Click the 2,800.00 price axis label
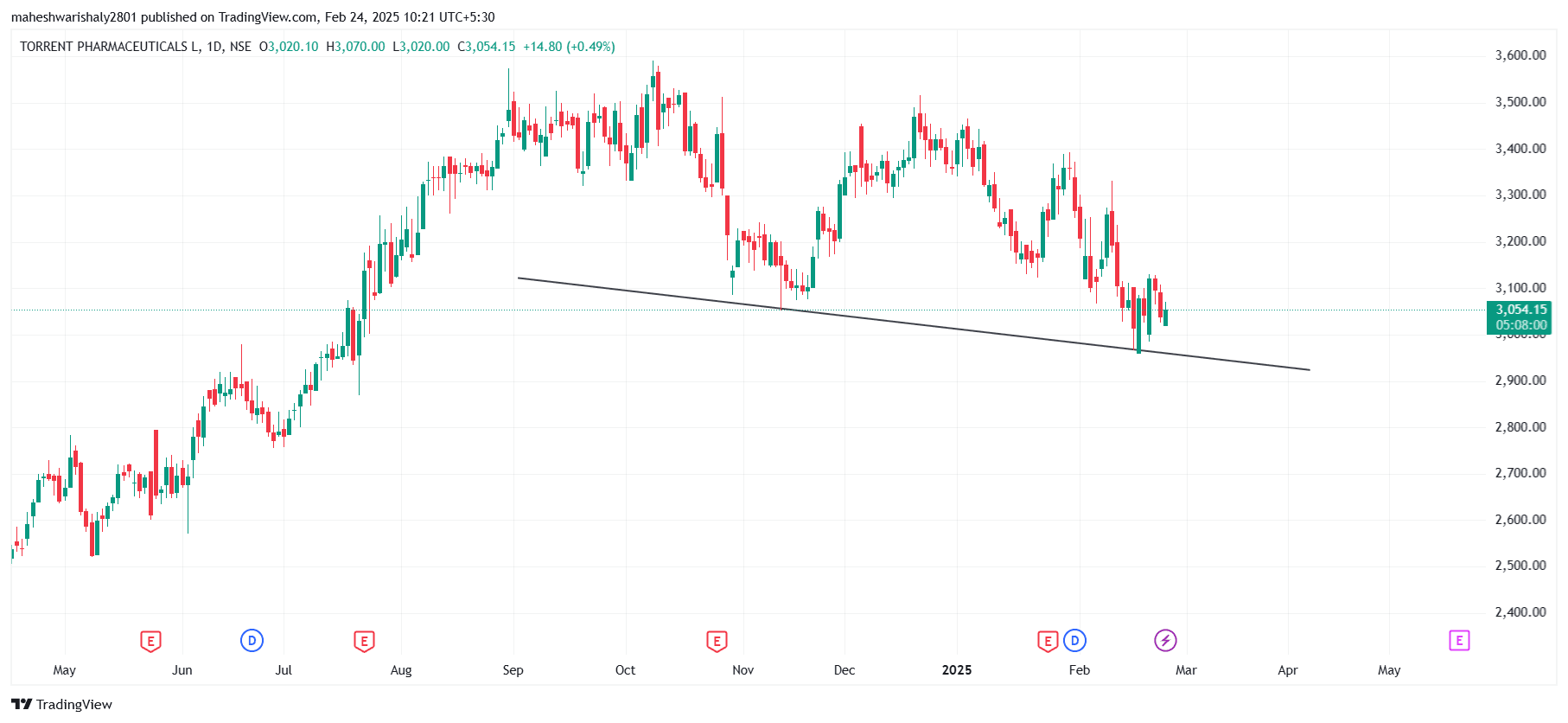This screenshot has width=1568, height=723. pos(1520,427)
